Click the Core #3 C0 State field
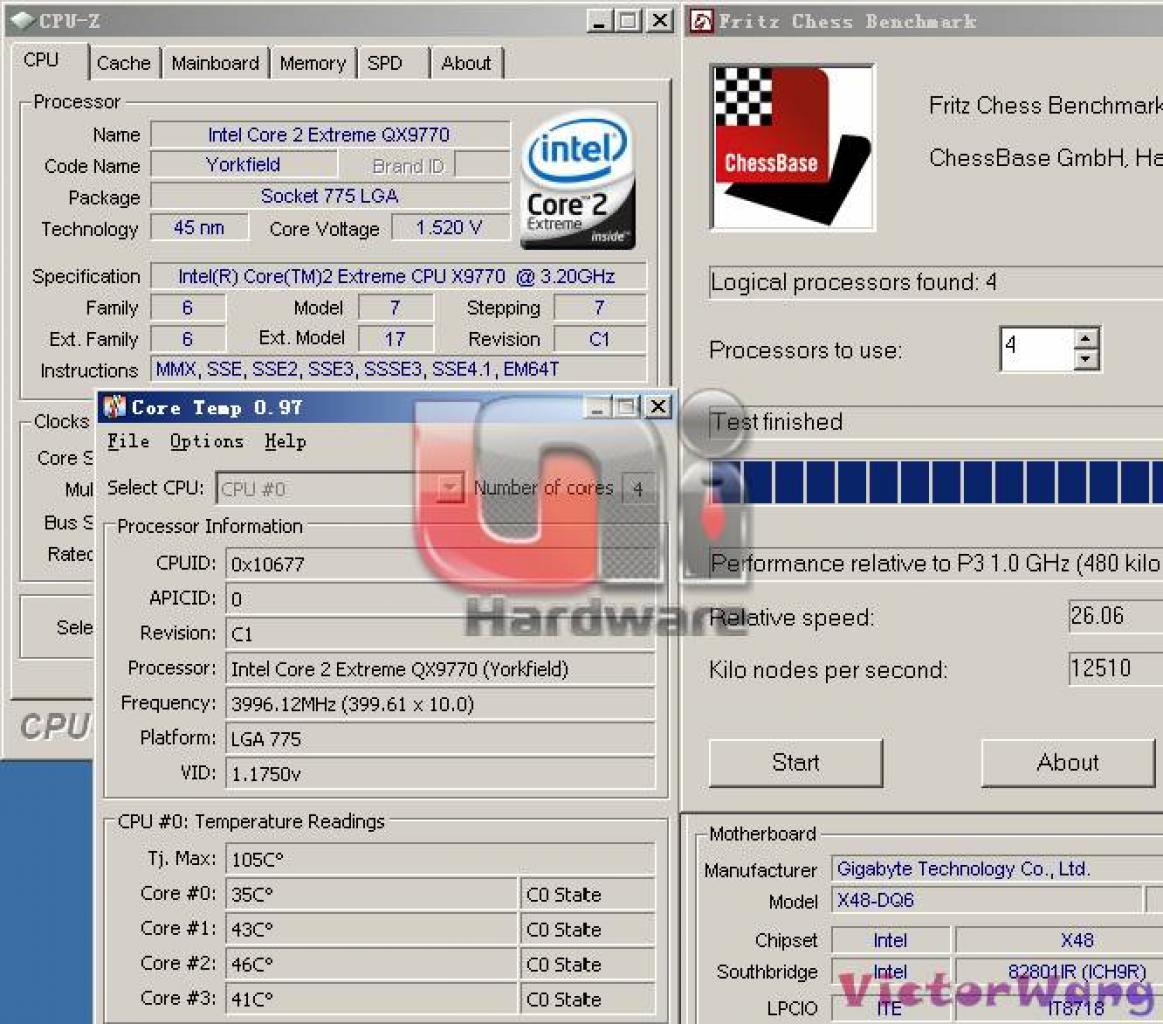Screen dimensions: 1163x1024 tap(587, 999)
